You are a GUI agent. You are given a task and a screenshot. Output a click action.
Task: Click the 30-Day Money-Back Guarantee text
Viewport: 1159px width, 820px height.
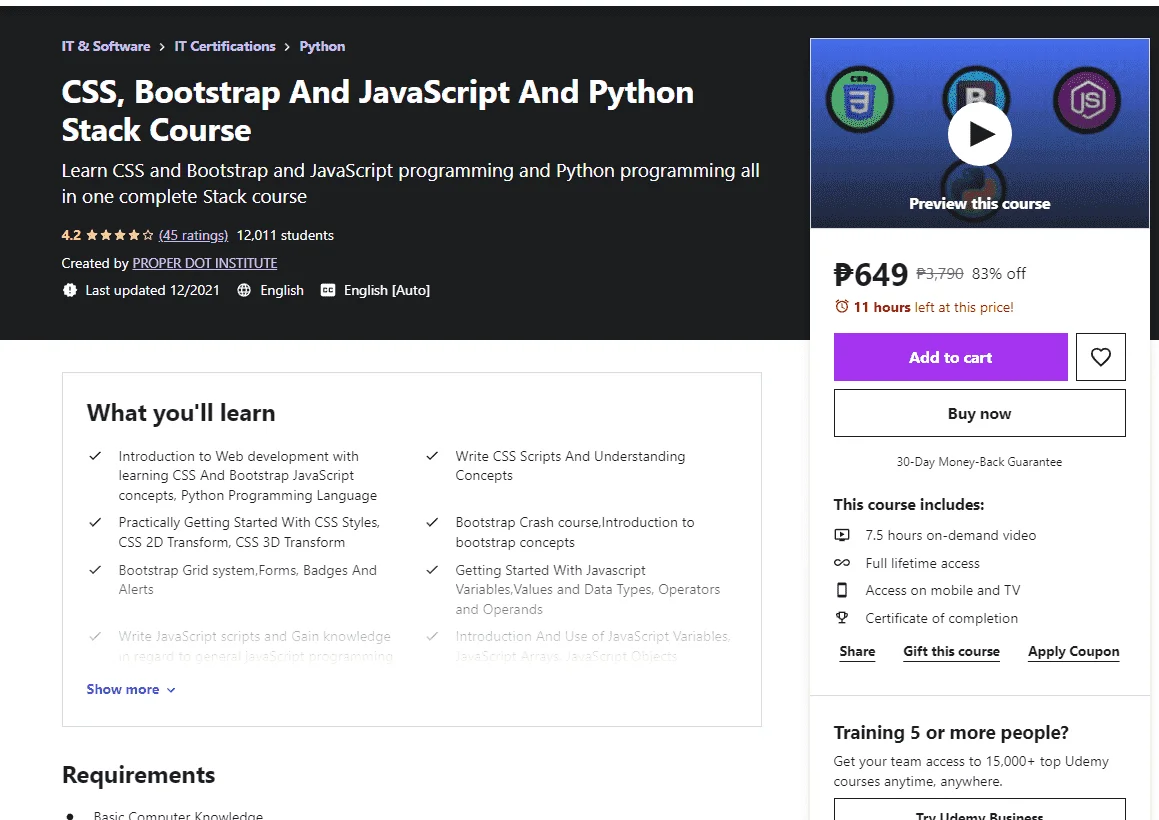(x=979, y=461)
